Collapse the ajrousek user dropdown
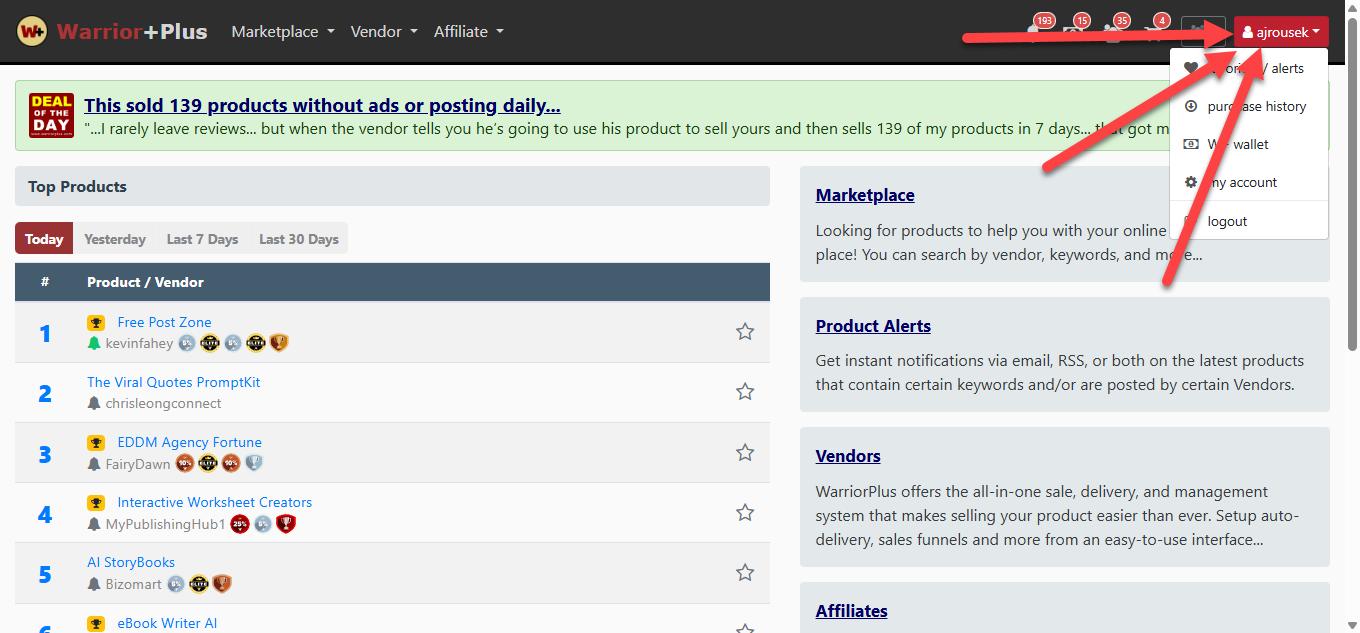Screen dimensions: 1360x633 tap(1281, 32)
